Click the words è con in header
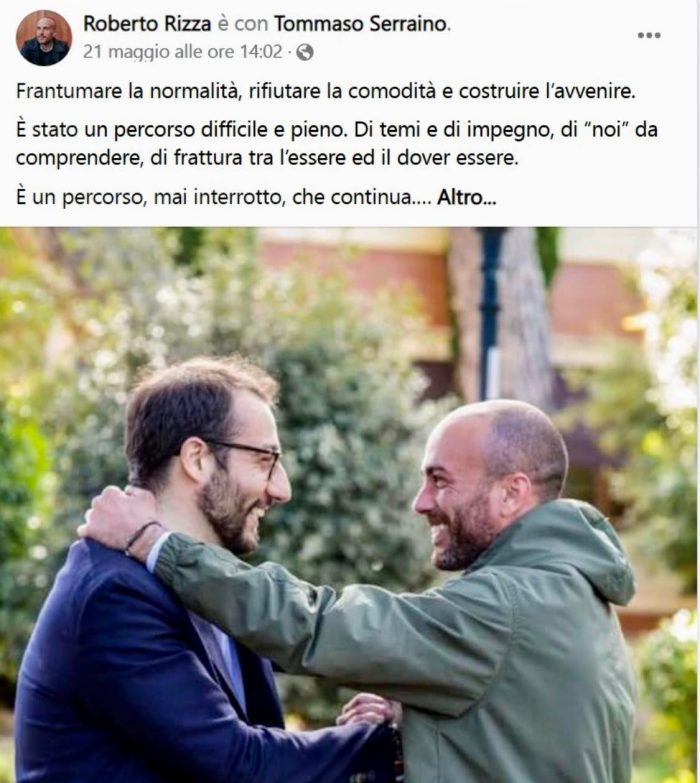700x783 pixels. coord(243,23)
